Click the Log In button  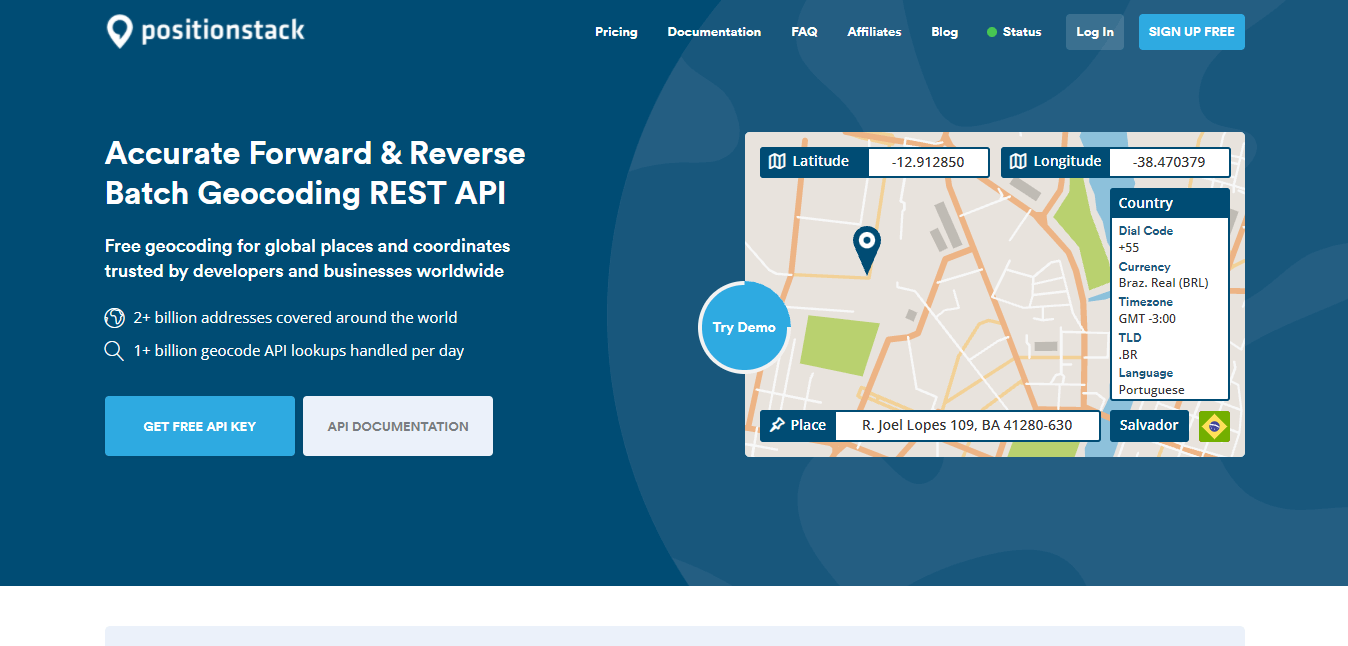coord(1095,32)
